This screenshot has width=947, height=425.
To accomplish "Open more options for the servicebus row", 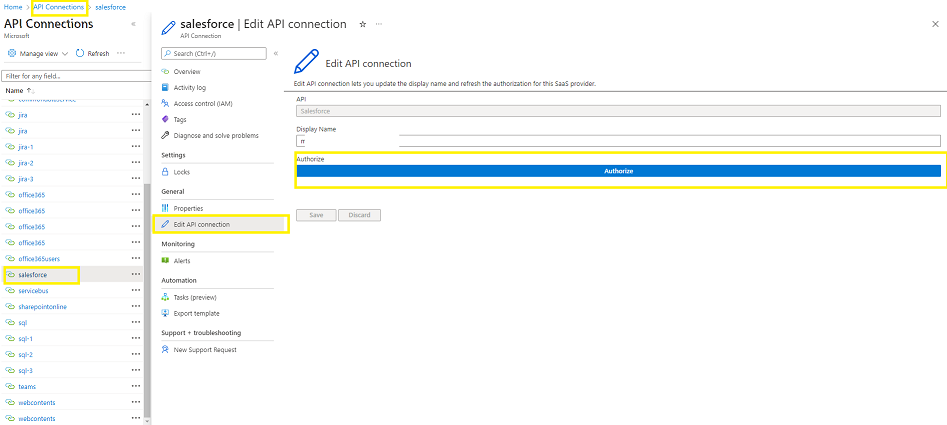I will (x=135, y=290).
